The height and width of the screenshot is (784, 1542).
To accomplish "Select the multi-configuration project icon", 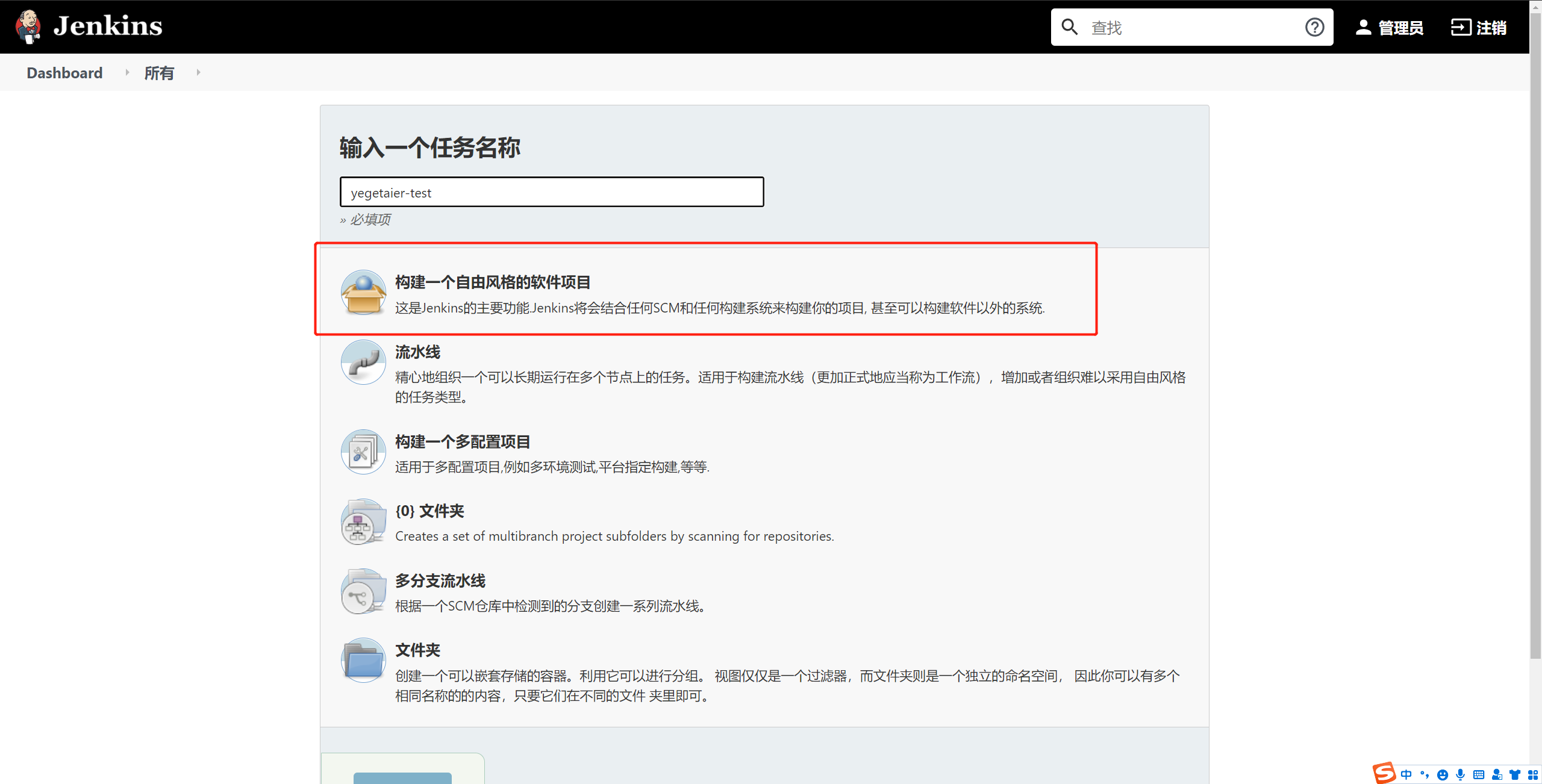I will 363,452.
